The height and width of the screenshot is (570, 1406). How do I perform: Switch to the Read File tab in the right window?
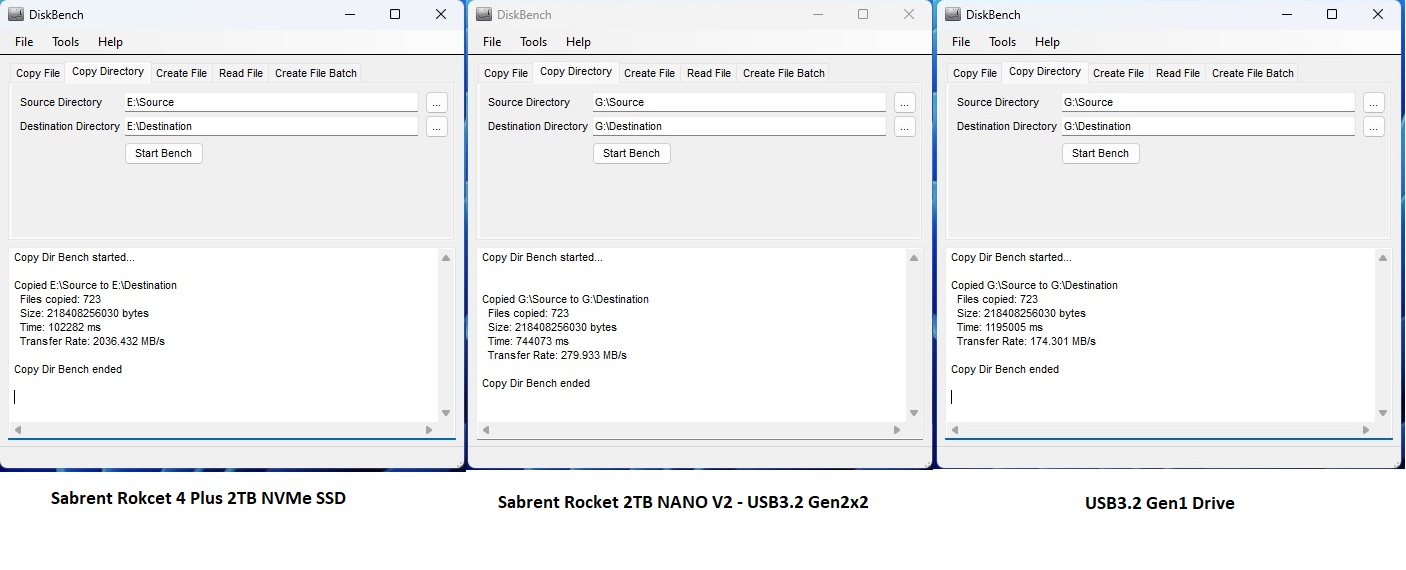(x=1178, y=73)
